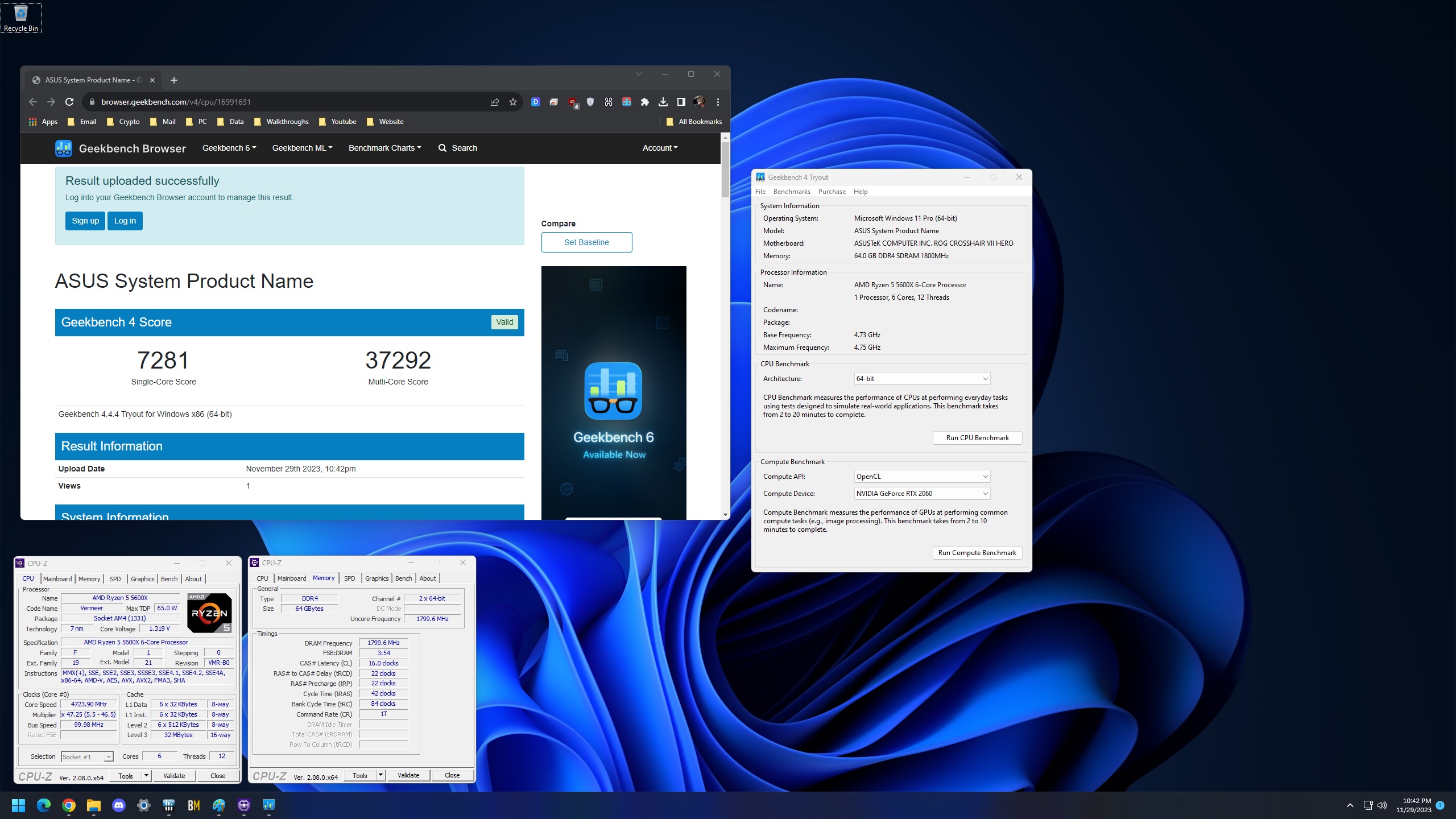1456x819 pixels.
Task: Switch to Mainboard tab in left CPU-Z
Action: pyautogui.click(x=57, y=579)
